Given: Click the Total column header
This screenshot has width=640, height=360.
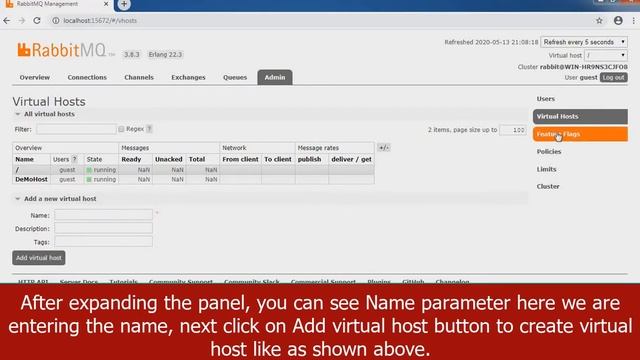Looking at the screenshot, I should coord(197,159).
